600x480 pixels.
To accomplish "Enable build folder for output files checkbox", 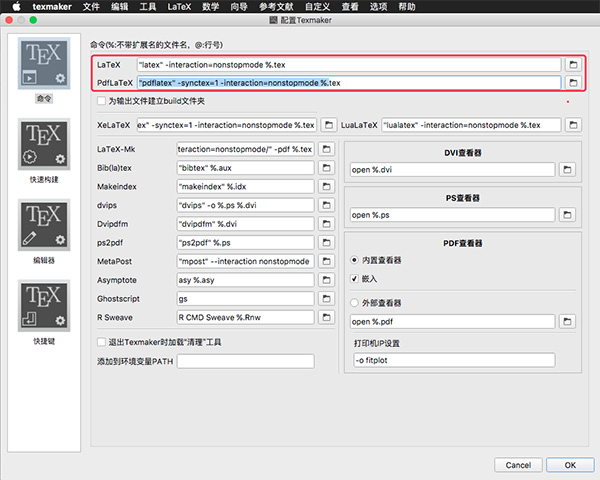I will [101, 101].
